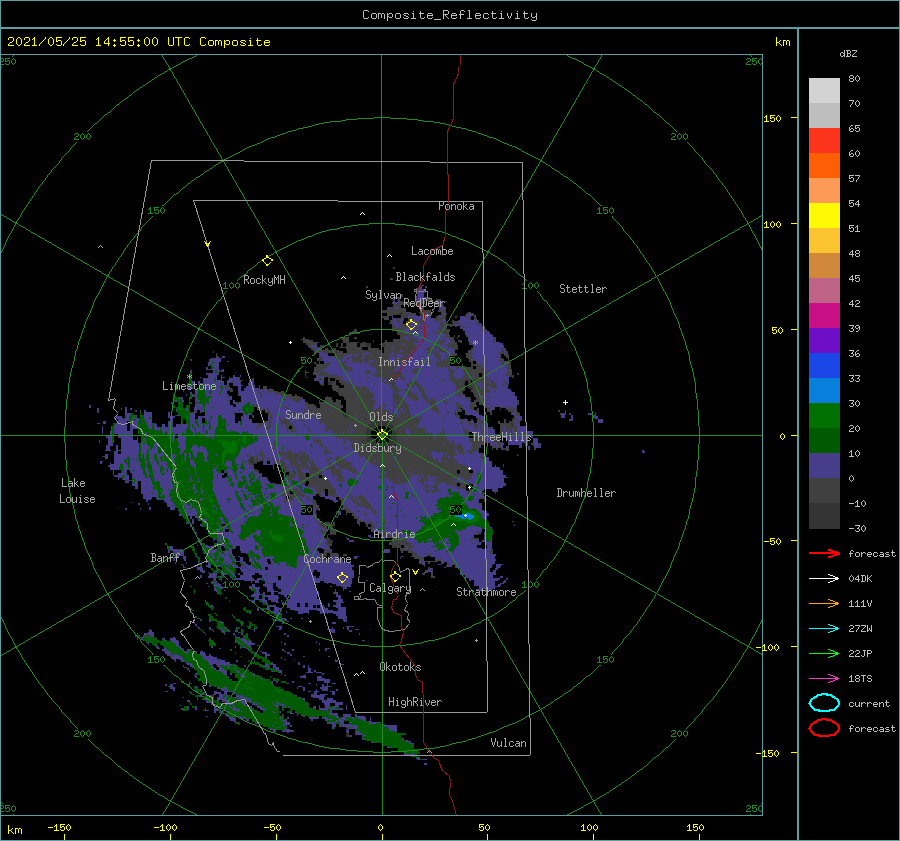Click the Innisfail city label
The height and width of the screenshot is (841, 900).
pyautogui.click(x=404, y=362)
